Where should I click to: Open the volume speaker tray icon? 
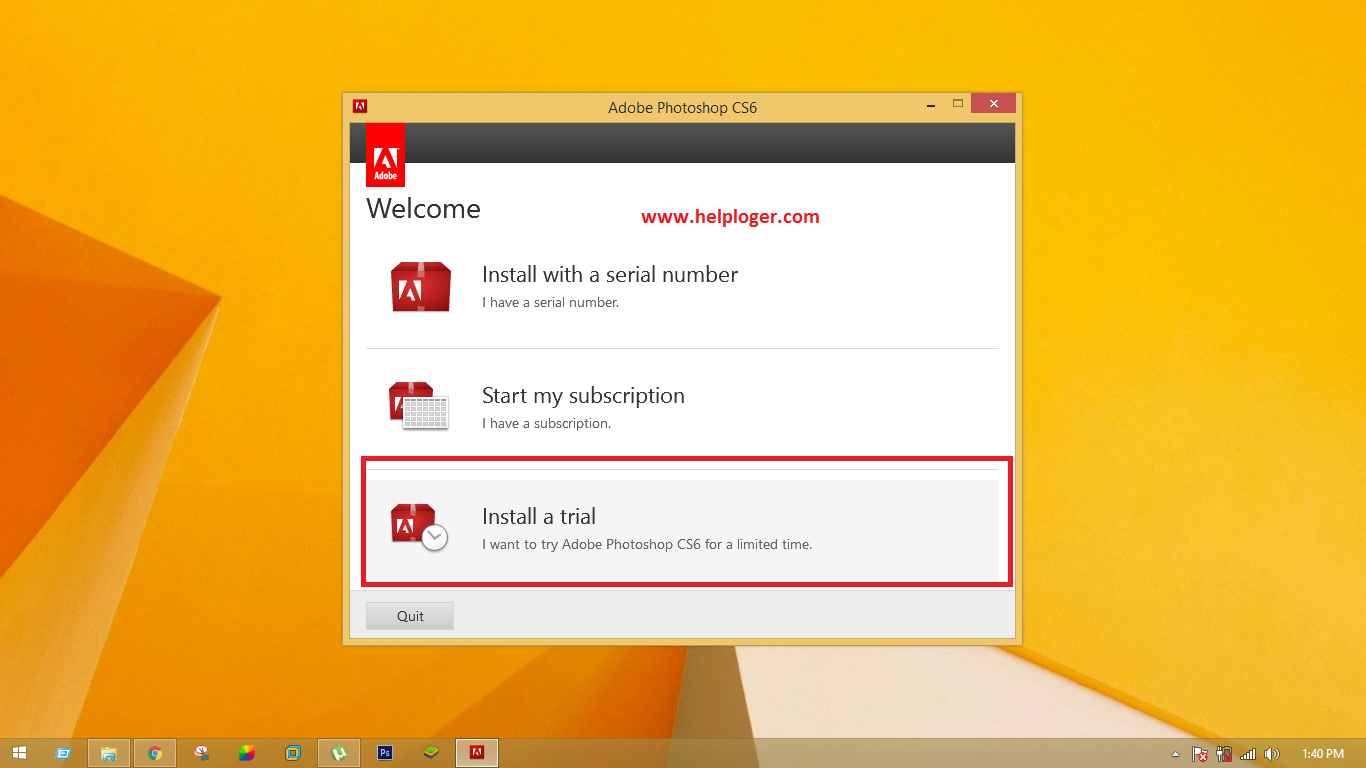(1272, 754)
